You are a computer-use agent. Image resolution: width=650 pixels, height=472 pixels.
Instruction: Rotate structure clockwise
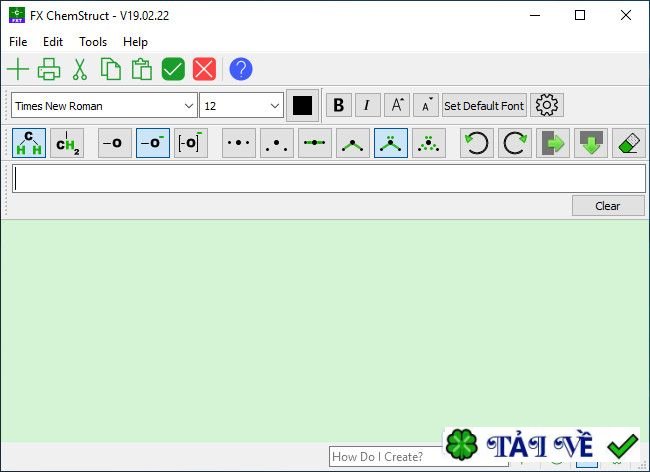(x=515, y=143)
